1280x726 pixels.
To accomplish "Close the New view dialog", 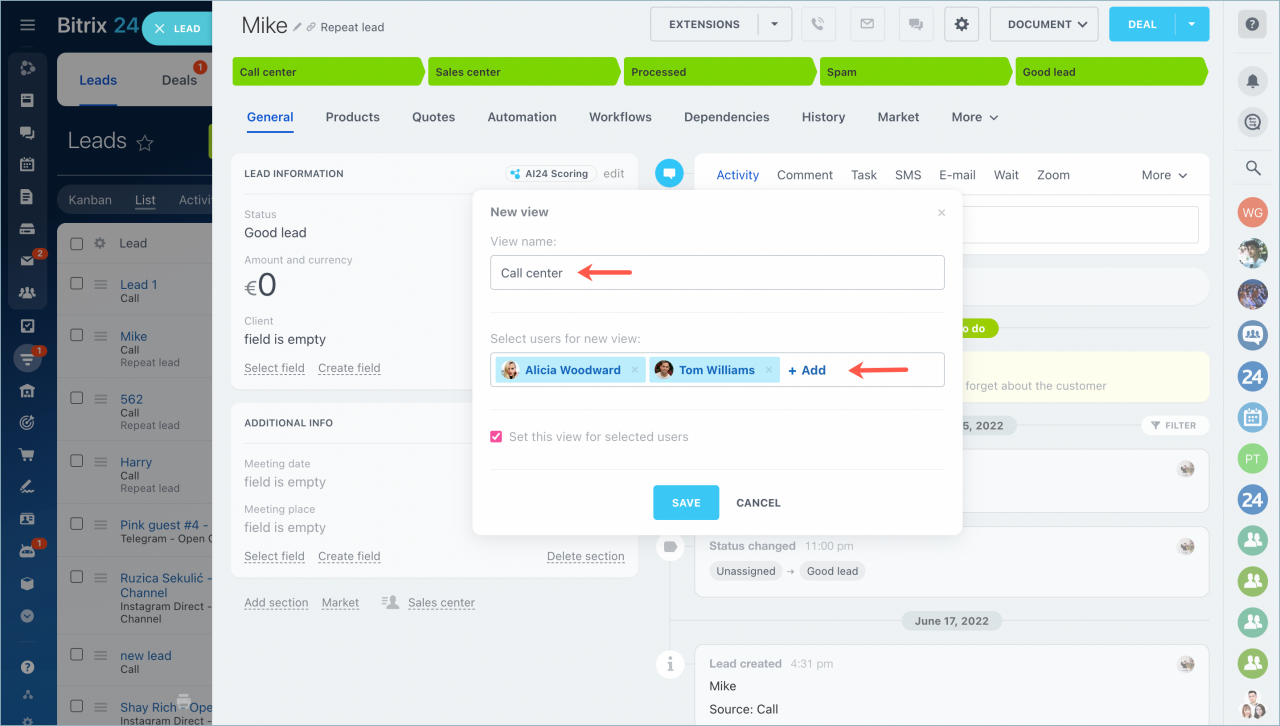I will coord(941,213).
